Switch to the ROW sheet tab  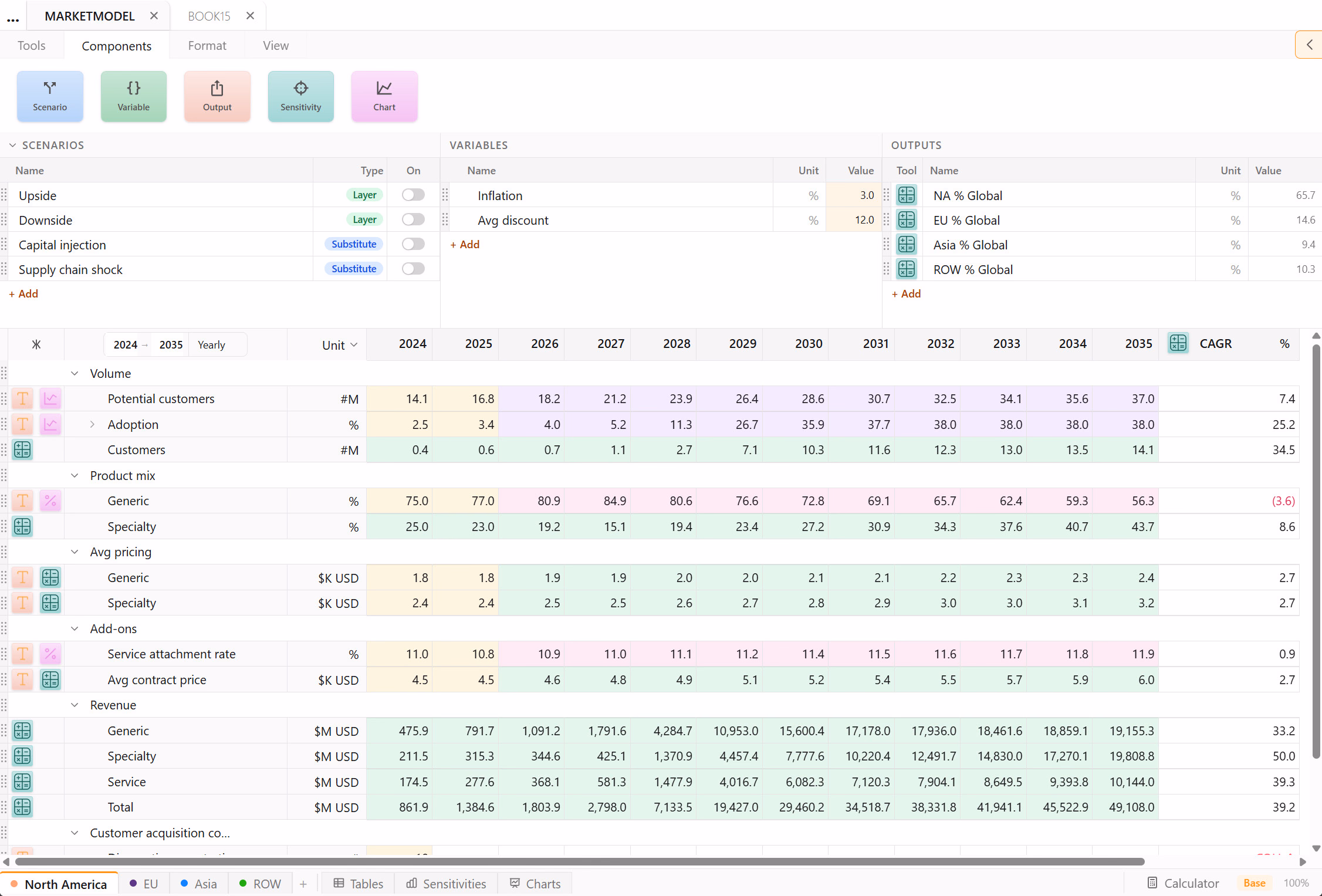click(x=260, y=884)
